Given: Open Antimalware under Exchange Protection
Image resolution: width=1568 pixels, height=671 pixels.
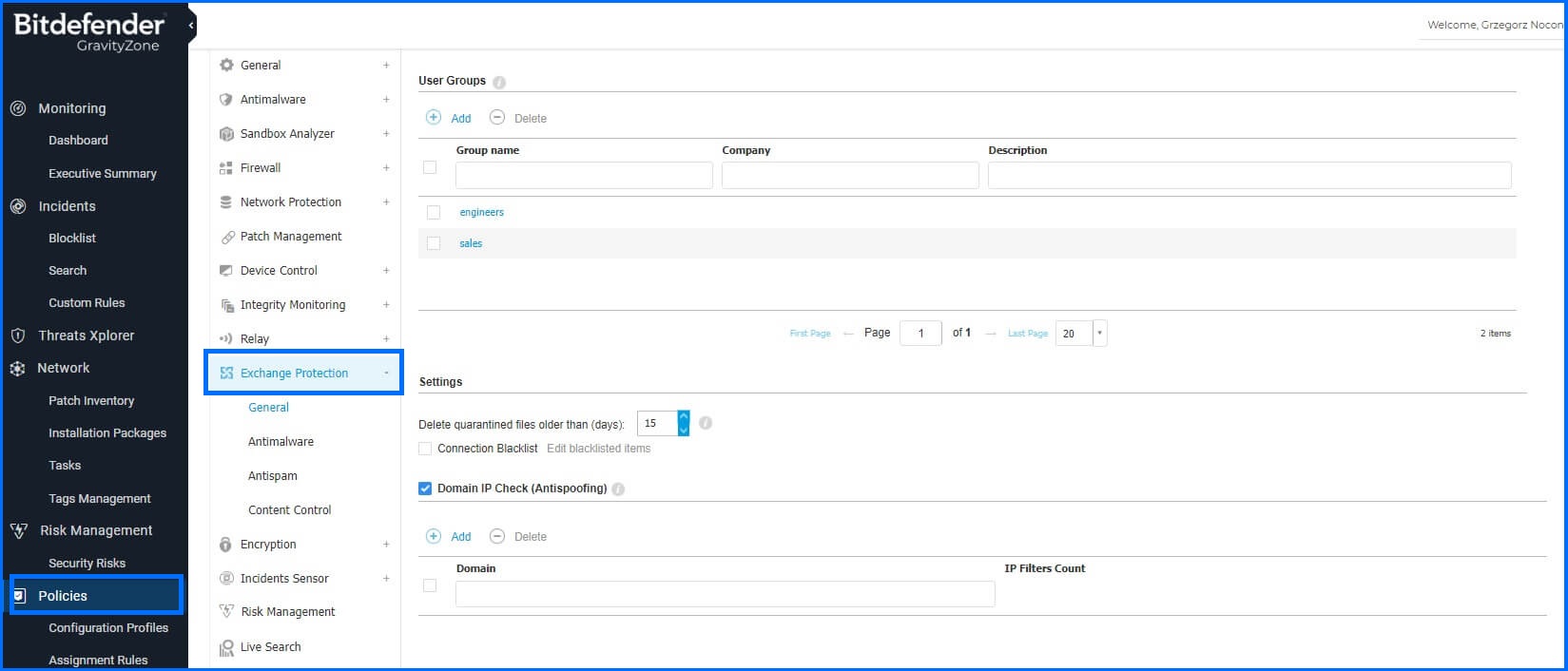Looking at the screenshot, I should 281,442.
